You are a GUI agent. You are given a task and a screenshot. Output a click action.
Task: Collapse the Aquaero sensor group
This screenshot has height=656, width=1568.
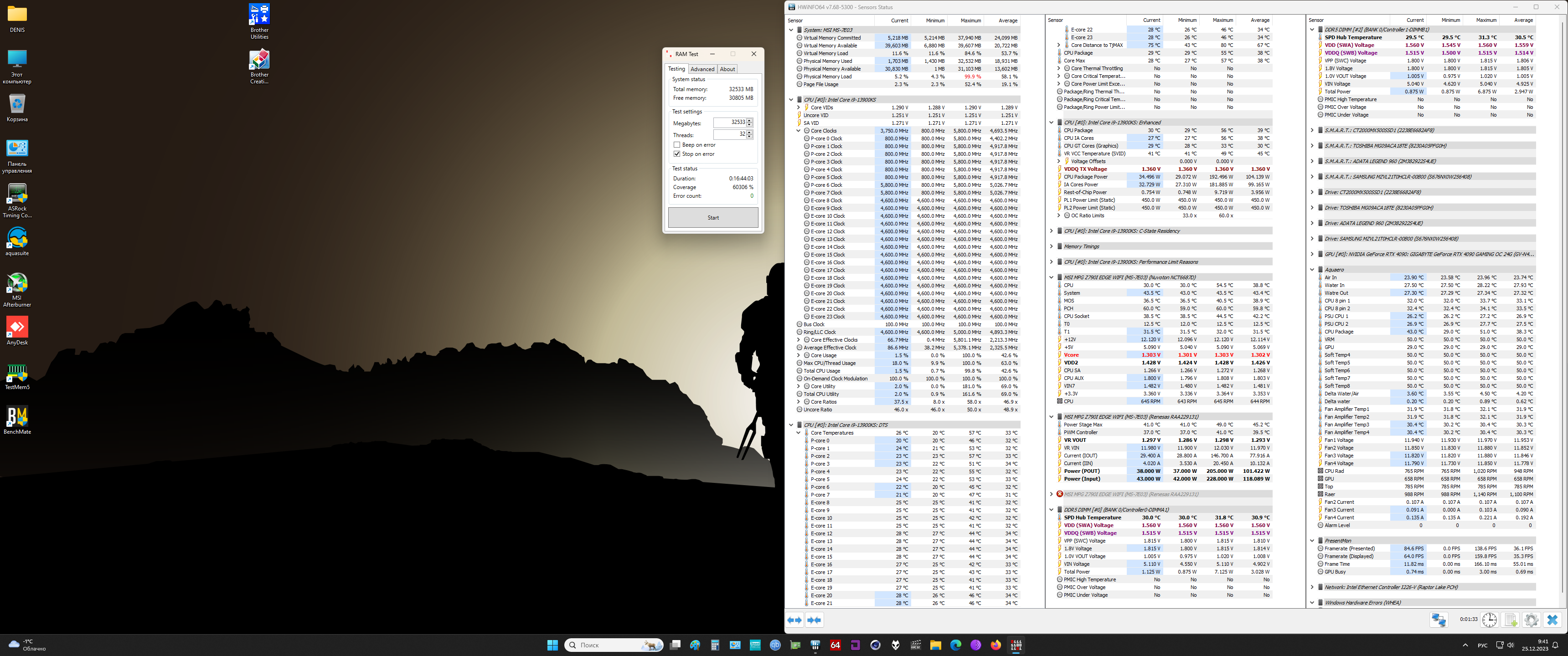[1312, 270]
